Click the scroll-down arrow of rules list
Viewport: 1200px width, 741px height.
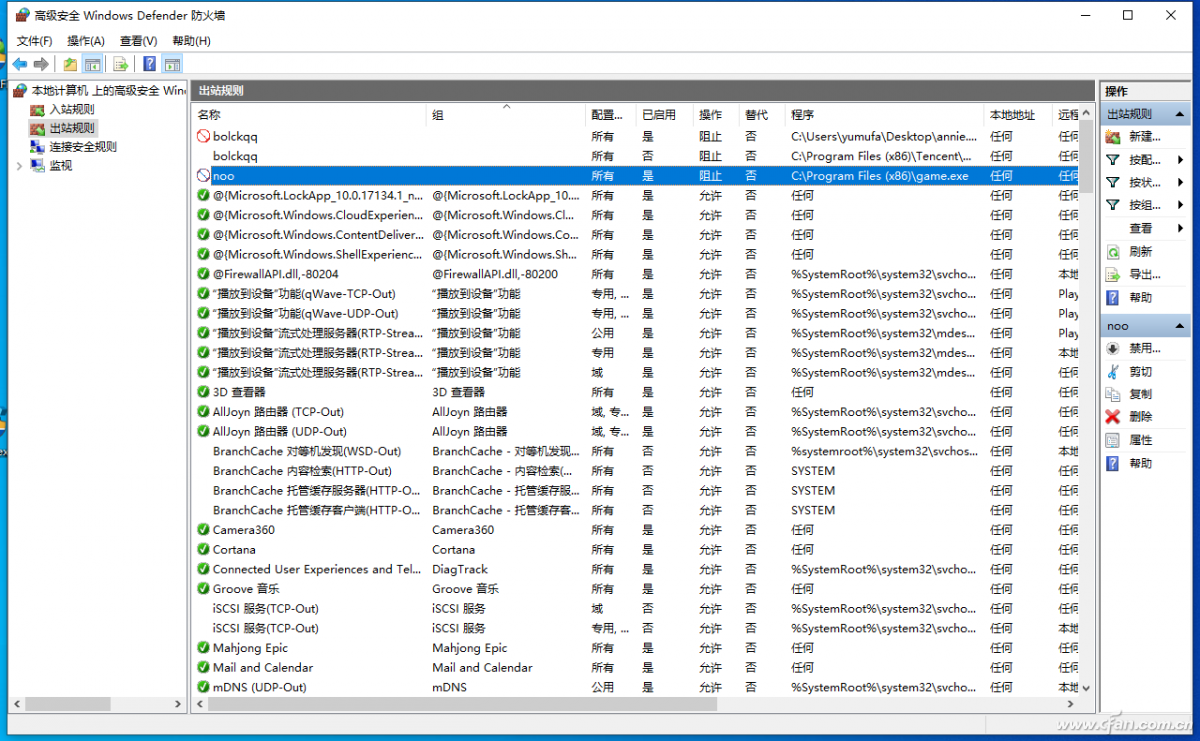pos(1087,690)
